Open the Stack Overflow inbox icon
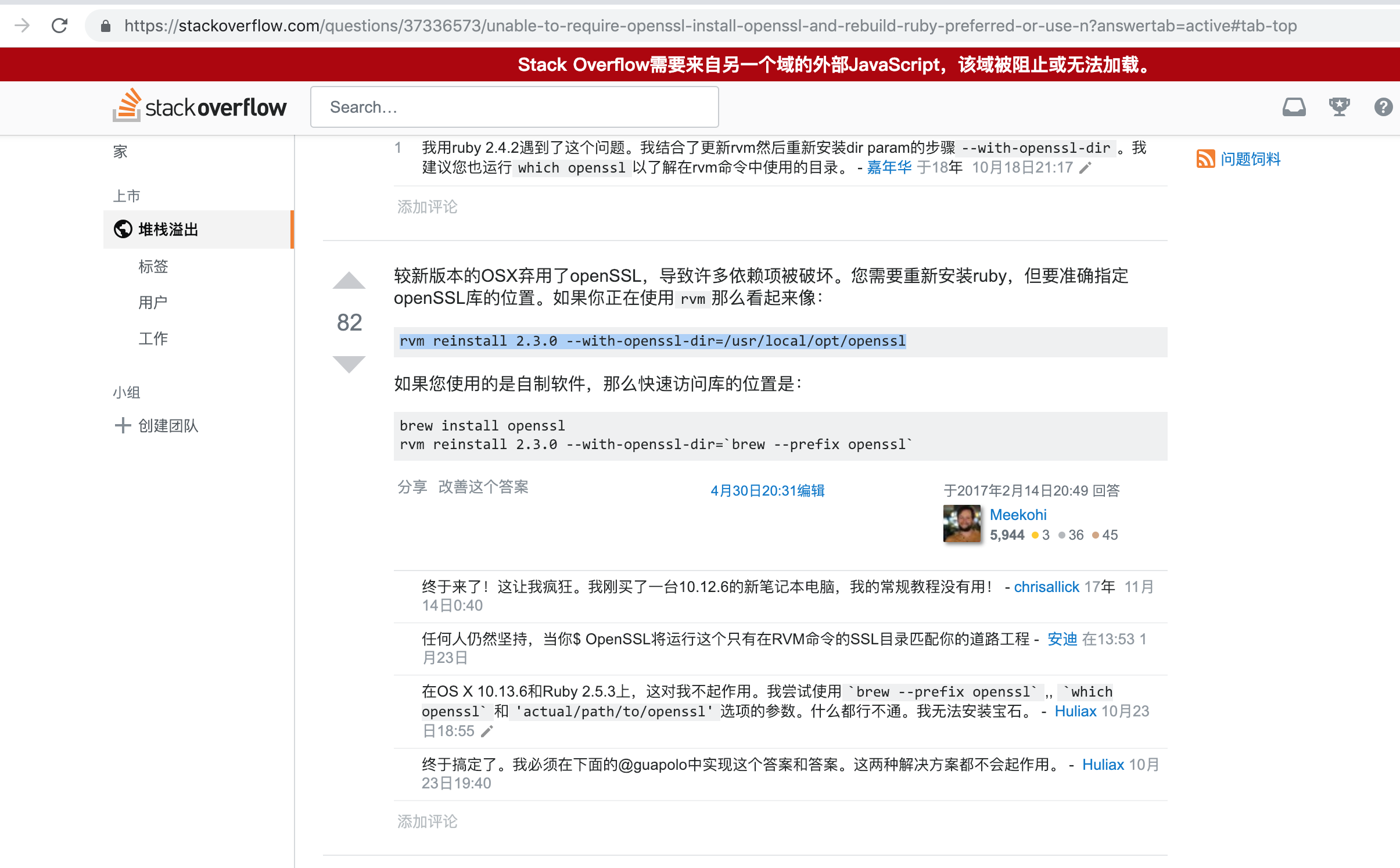This screenshot has height=868, width=1400. (x=1294, y=107)
